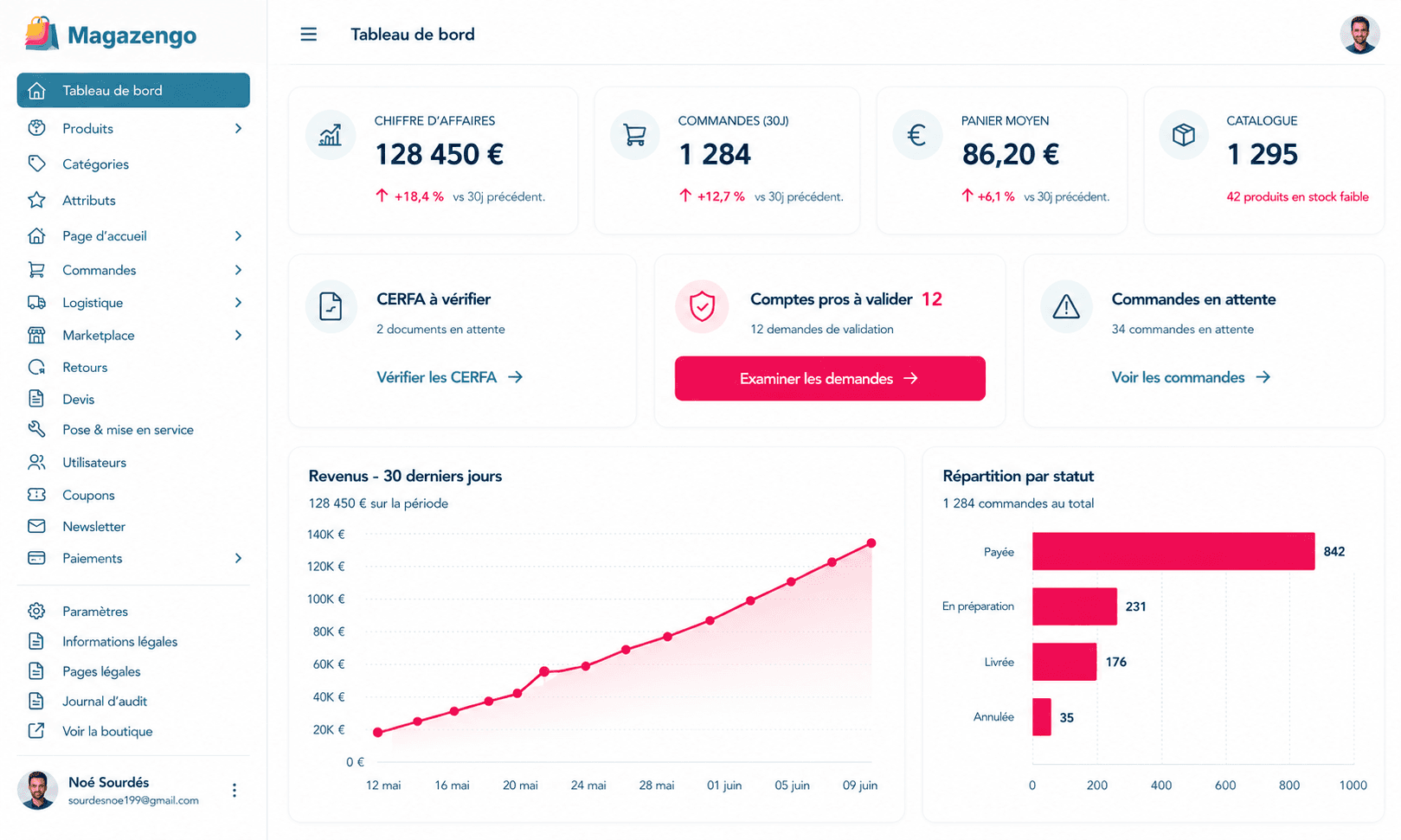Expand the Paiements submenu chevron
Image resolution: width=1401 pixels, height=840 pixels.
238,558
